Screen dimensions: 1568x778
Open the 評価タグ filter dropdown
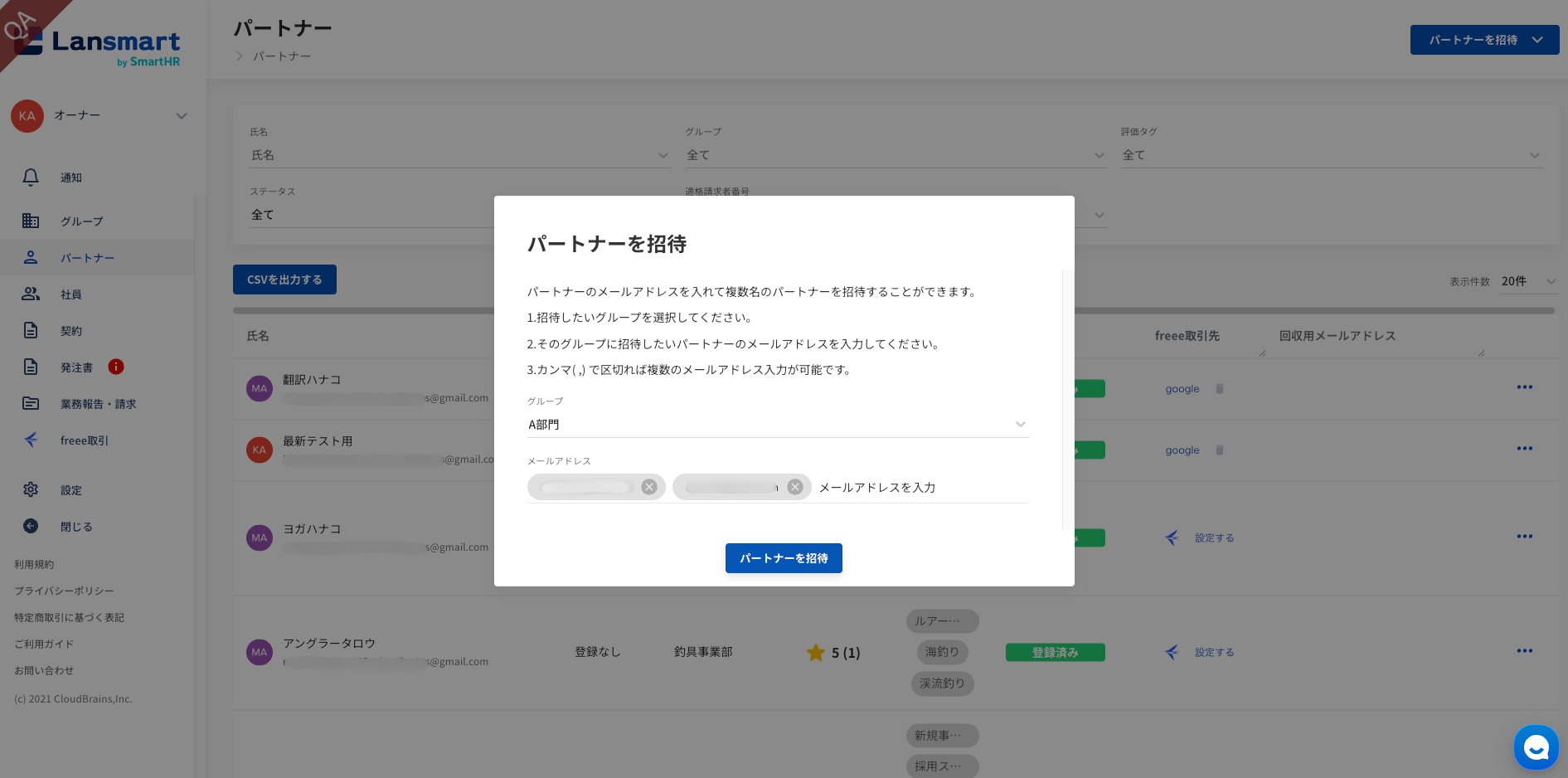[1332, 155]
